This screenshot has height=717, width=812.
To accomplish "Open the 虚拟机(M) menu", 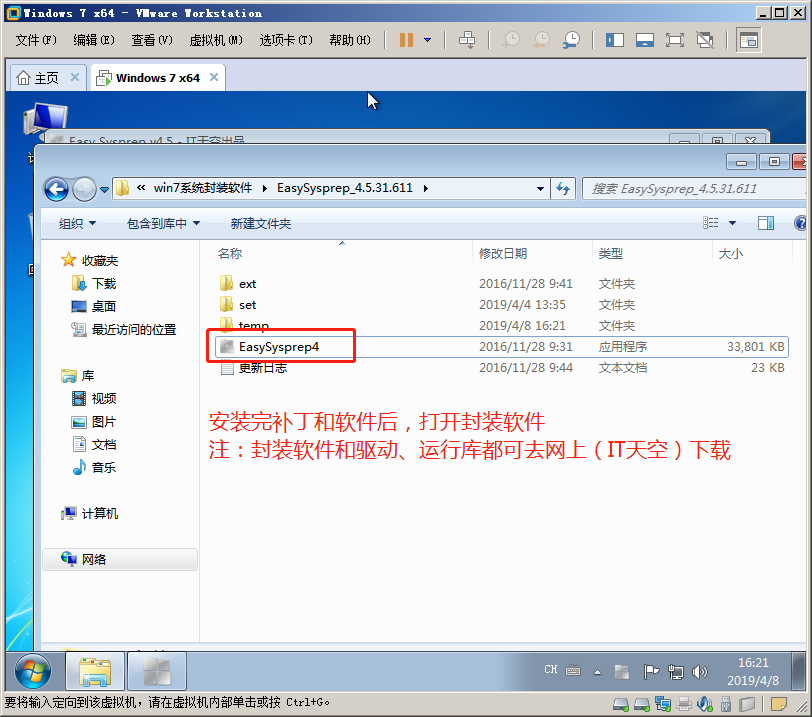I will pyautogui.click(x=216, y=40).
